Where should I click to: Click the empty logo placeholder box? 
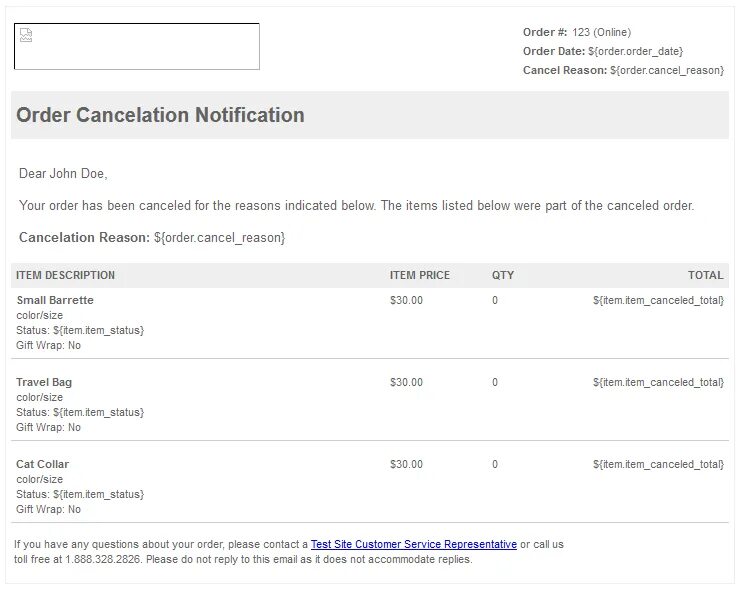tap(137, 47)
